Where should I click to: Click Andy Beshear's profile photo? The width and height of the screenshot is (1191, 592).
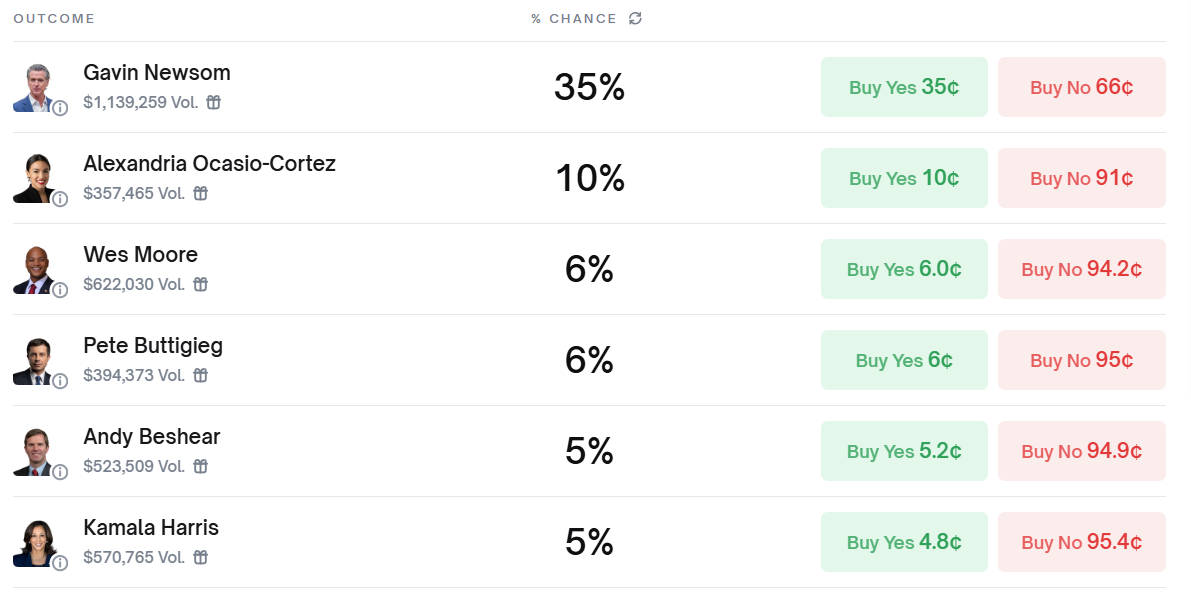(x=33, y=451)
